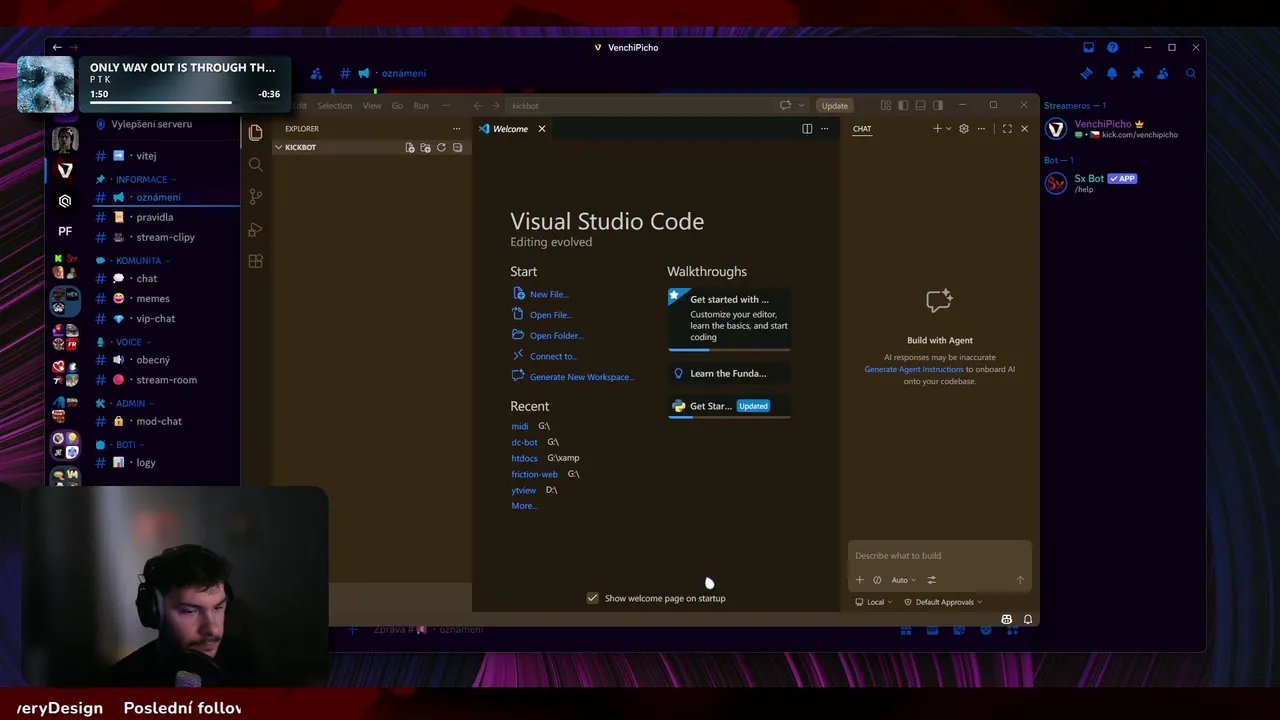Screen dimensions: 1280x720
Task: Collapse all folders in KICKBOT explorer
Action: 457,147
